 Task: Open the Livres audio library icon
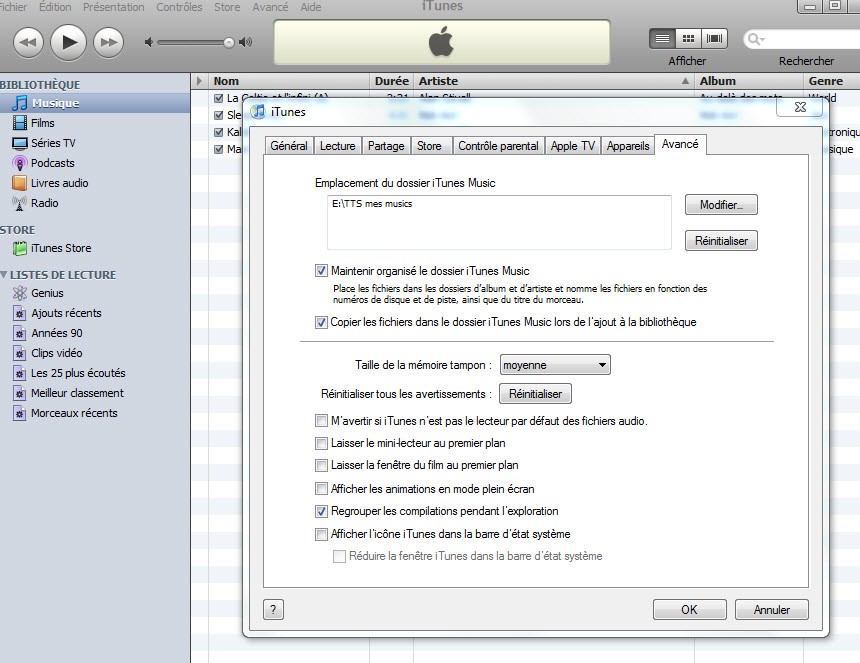coord(20,183)
